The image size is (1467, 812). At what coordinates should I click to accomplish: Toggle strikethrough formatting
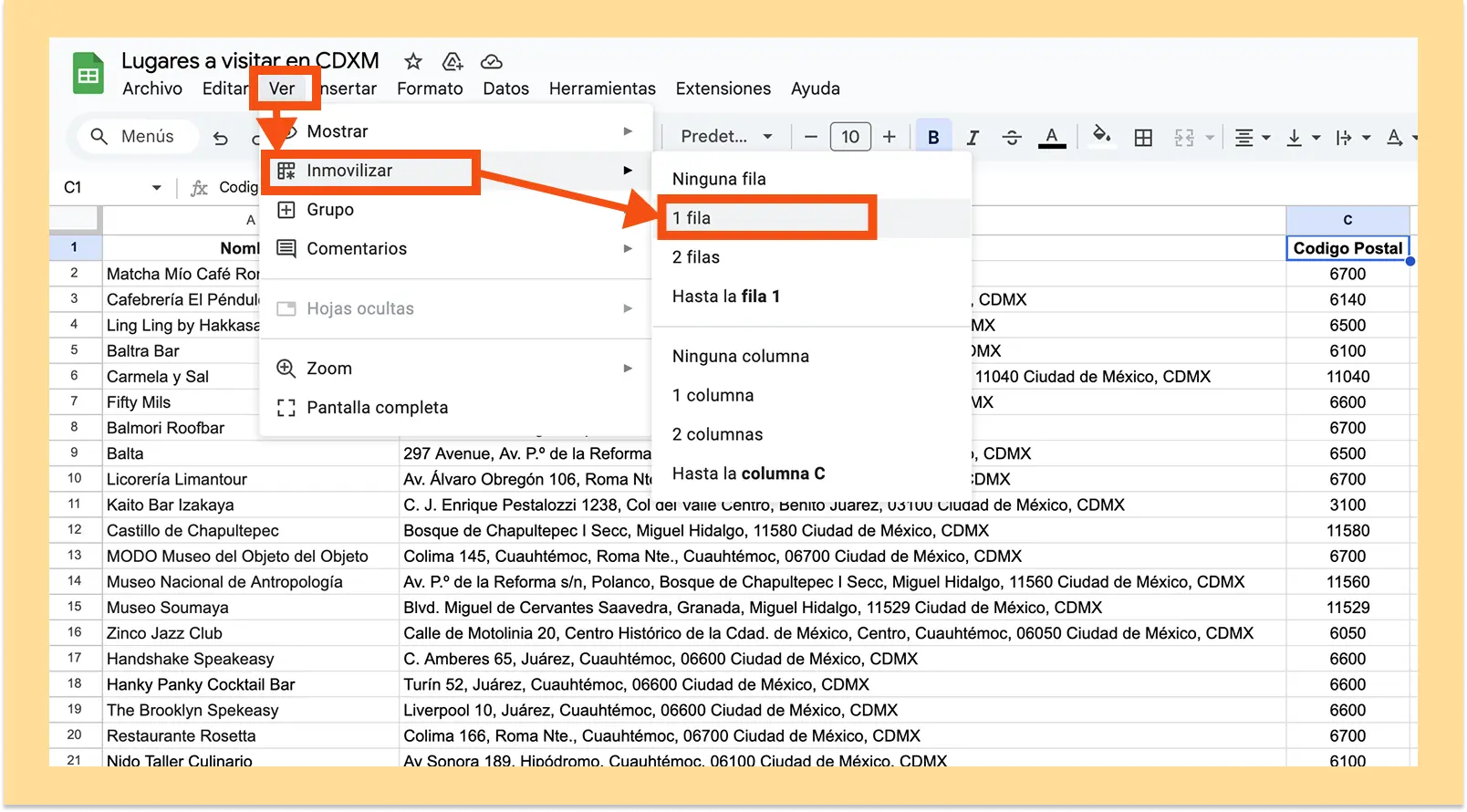(1012, 137)
